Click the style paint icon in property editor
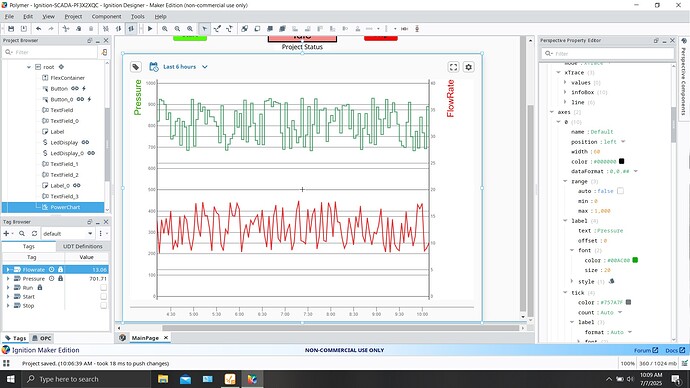This screenshot has width=690, height=388. click(x=611, y=281)
